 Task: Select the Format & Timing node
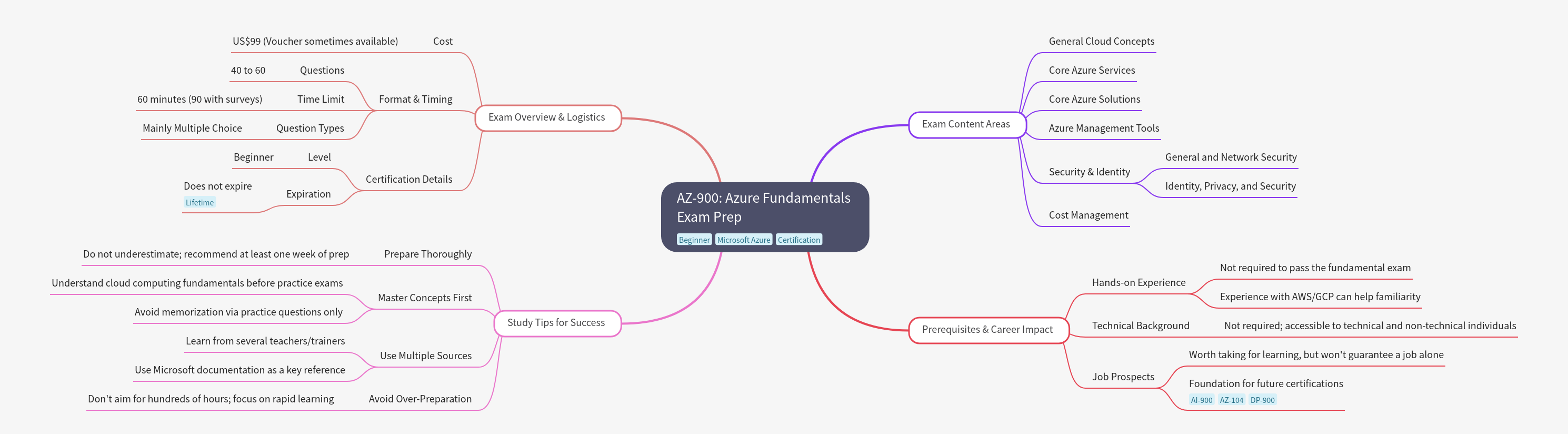coord(416,99)
